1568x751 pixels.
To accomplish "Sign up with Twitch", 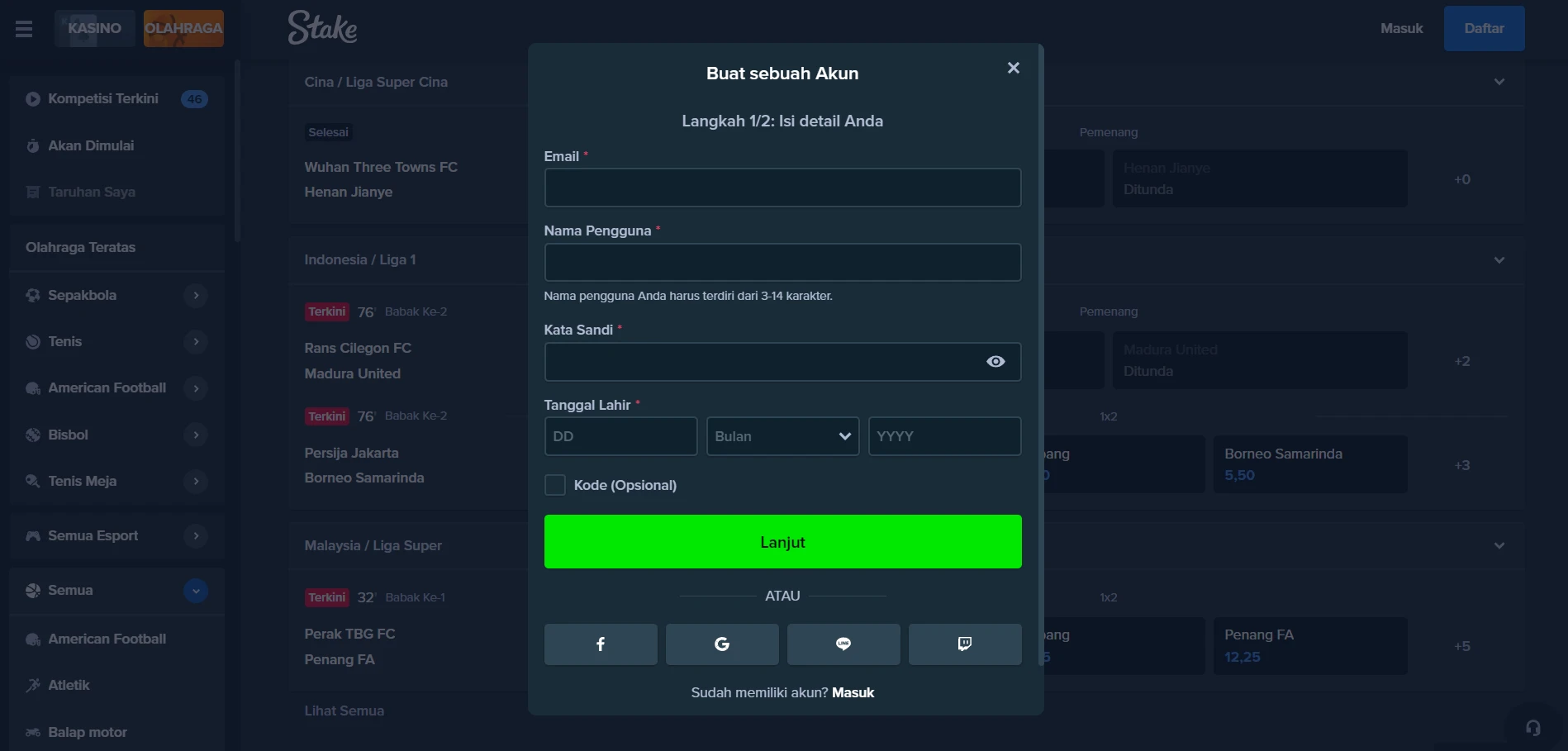I will pos(965,644).
